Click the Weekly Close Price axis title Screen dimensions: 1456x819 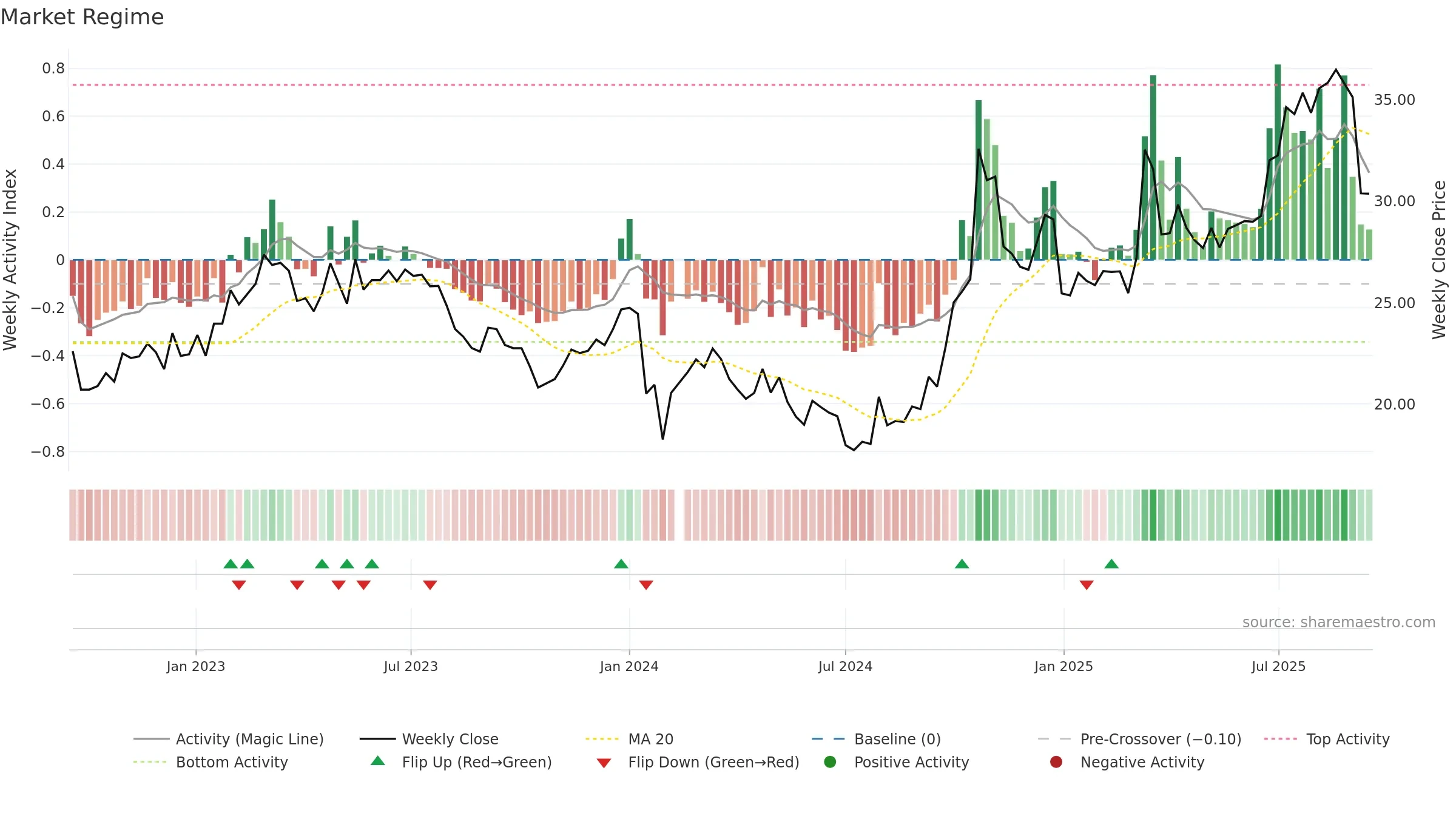coord(1439,260)
